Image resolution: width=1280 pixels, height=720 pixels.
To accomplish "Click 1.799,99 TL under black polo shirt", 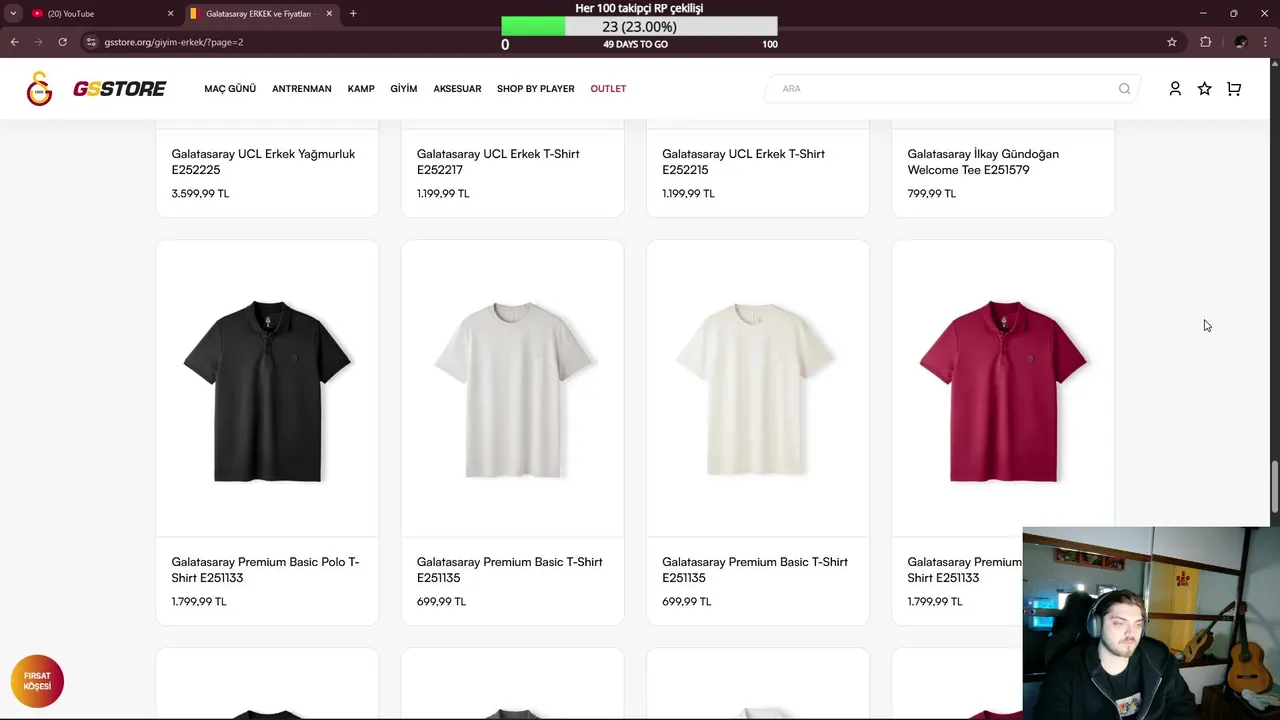I will coord(199,602).
